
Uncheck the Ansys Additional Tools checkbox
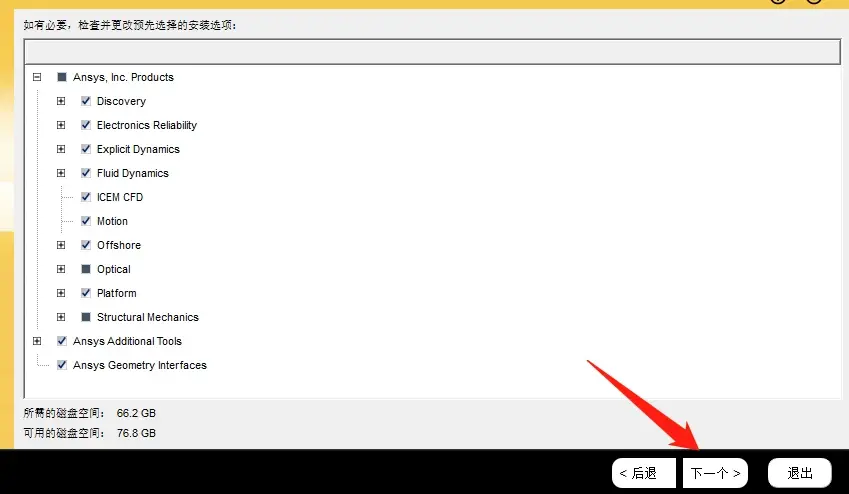pos(62,341)
